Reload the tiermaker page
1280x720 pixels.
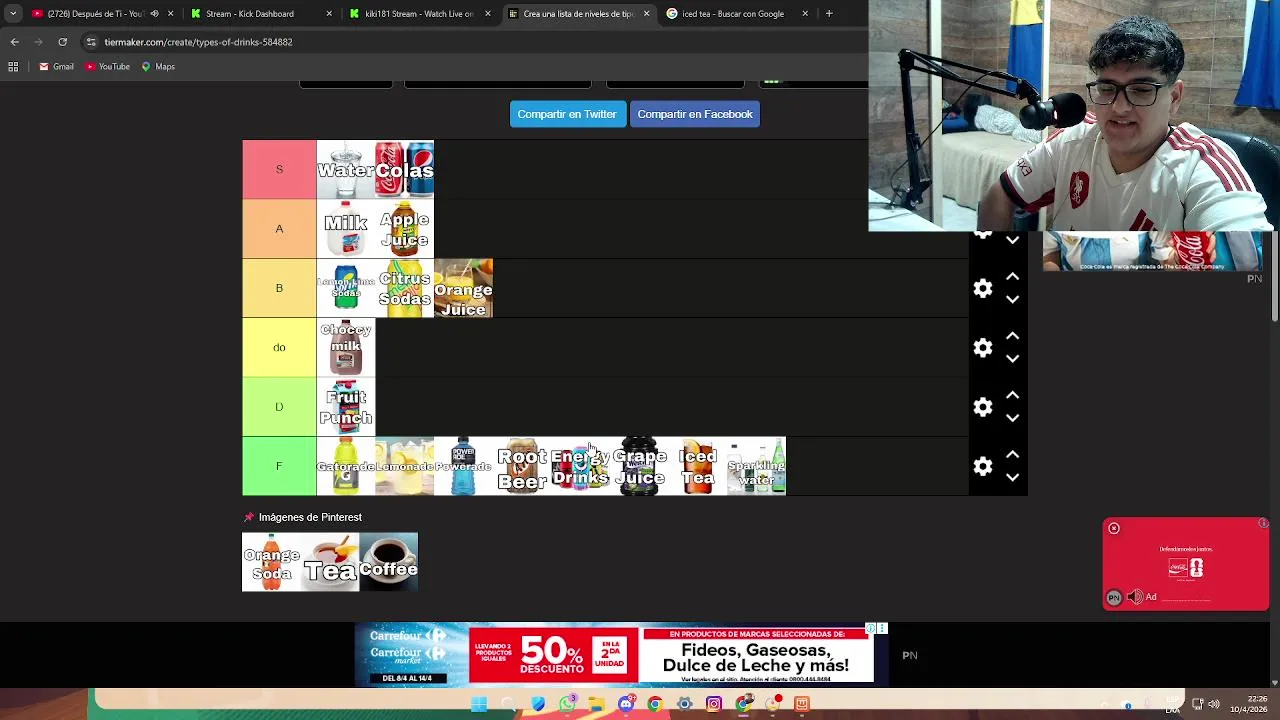coord(62,42)
